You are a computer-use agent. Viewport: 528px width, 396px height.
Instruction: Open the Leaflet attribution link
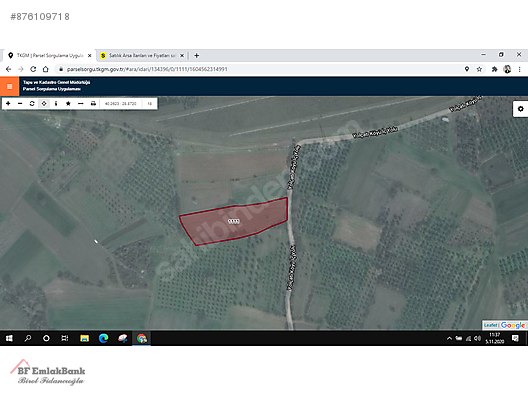pos(491,325)
